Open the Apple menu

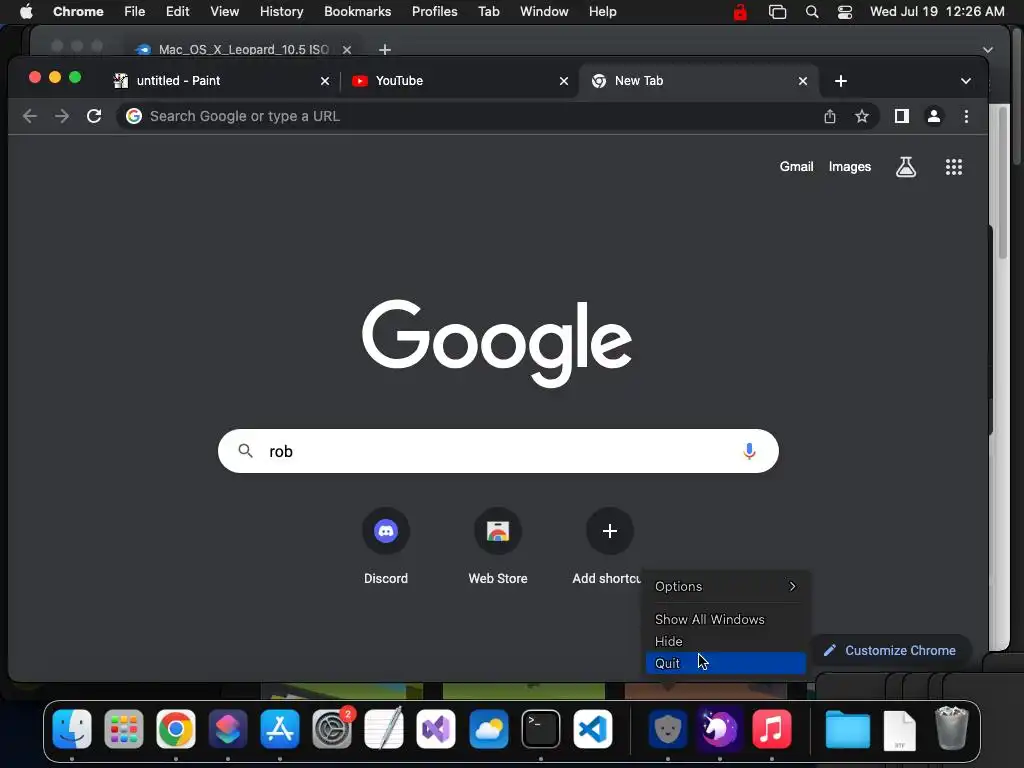click(26, 12)
